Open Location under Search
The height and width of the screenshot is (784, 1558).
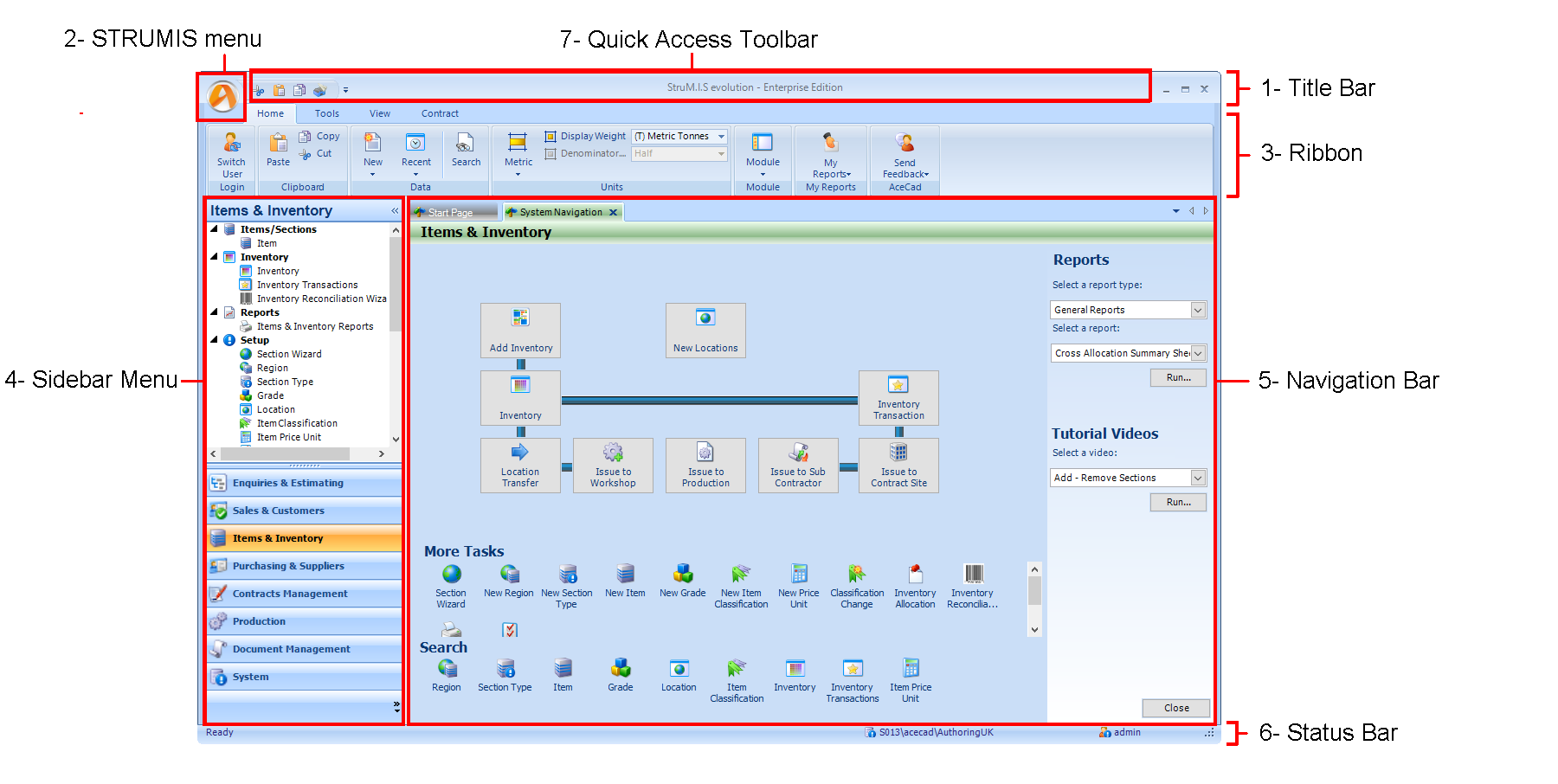click(x=679, y=675)
